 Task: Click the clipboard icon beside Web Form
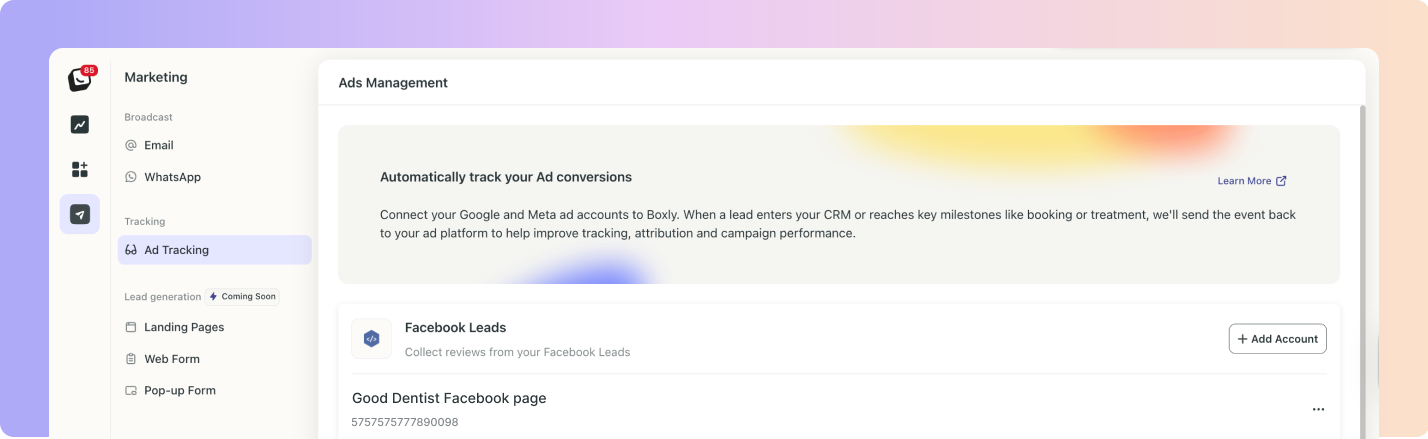pyautogui.click(x=131, y=359)
